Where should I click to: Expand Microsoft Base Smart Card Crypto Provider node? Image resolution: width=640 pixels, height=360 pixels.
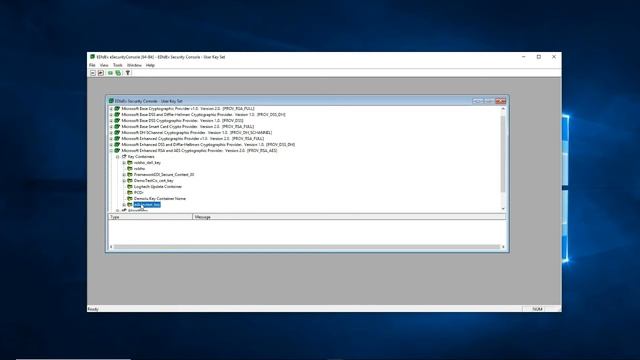pyautogui.click(x=111, y=127)
